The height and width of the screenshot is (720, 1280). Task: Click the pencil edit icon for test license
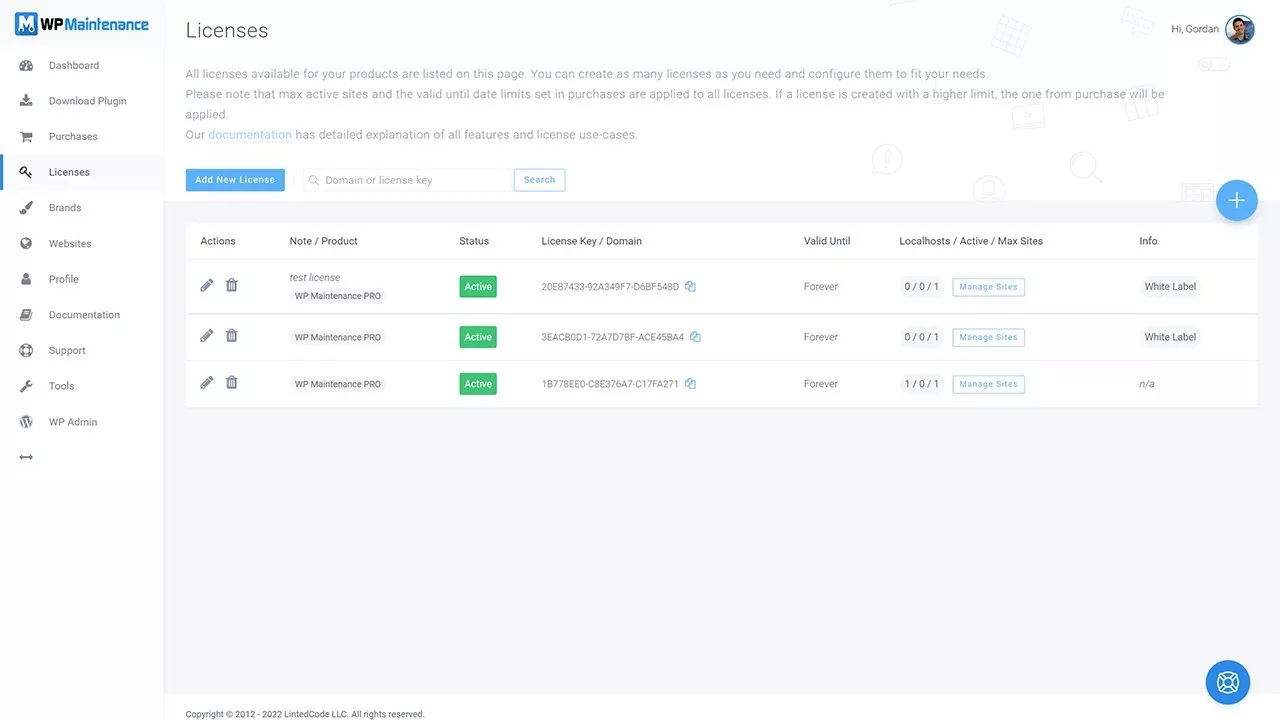pyautogui.click(x=207, y=286)
